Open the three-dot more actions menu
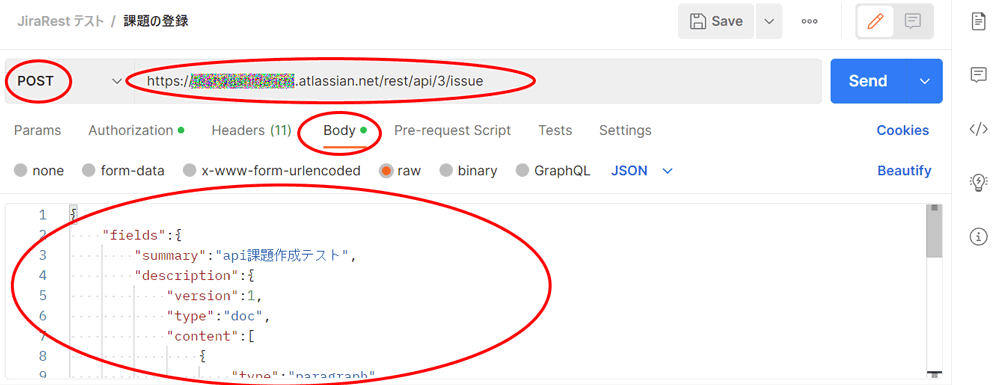 click(x=809, y=21)
